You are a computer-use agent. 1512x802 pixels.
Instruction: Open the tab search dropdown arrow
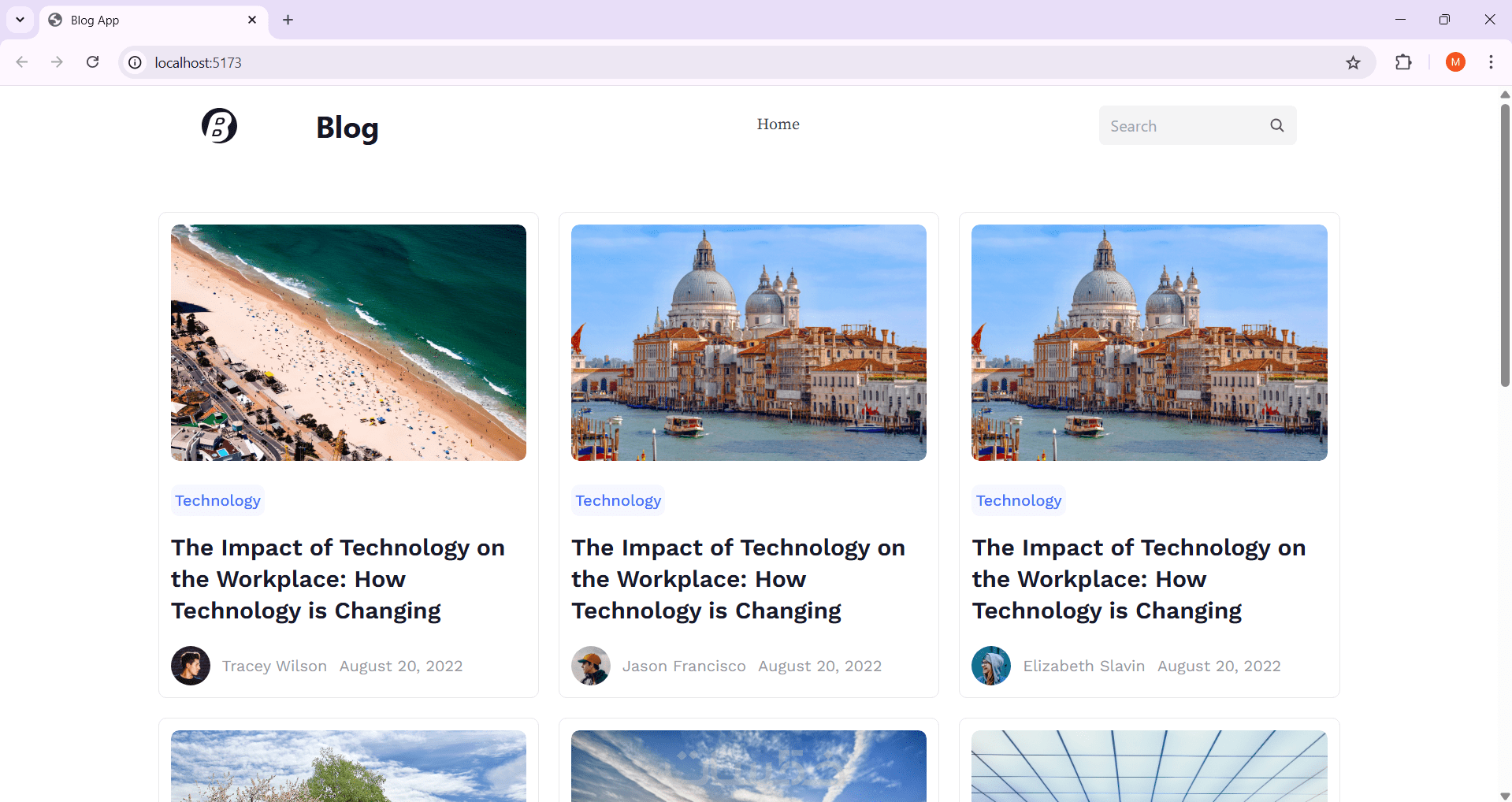click(20, 20)
